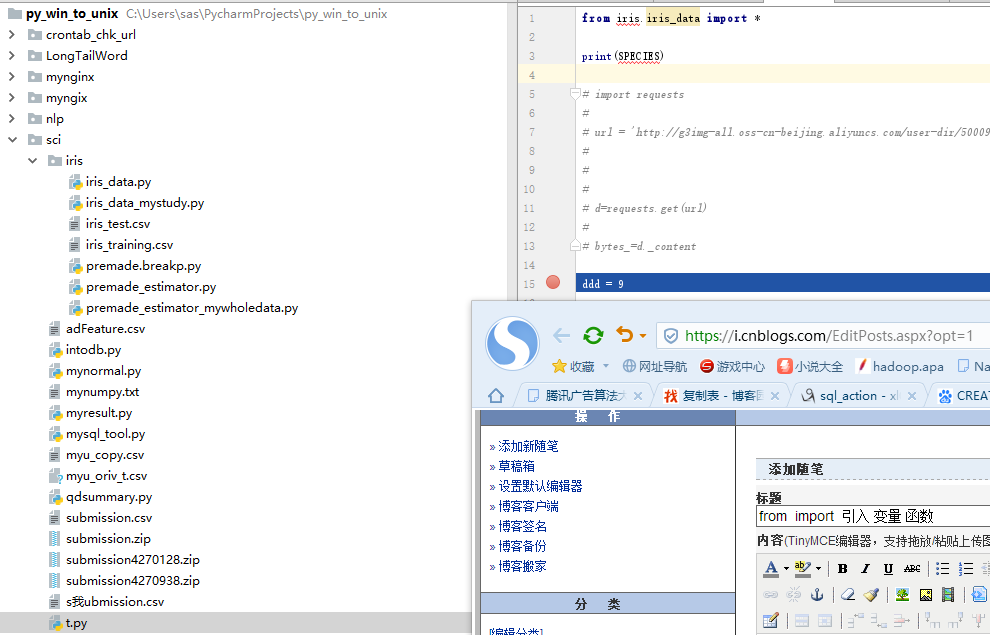Expand the 收藏 favorites dropdown arrow
Screen dimensions: 990x635
coord(606,365)
